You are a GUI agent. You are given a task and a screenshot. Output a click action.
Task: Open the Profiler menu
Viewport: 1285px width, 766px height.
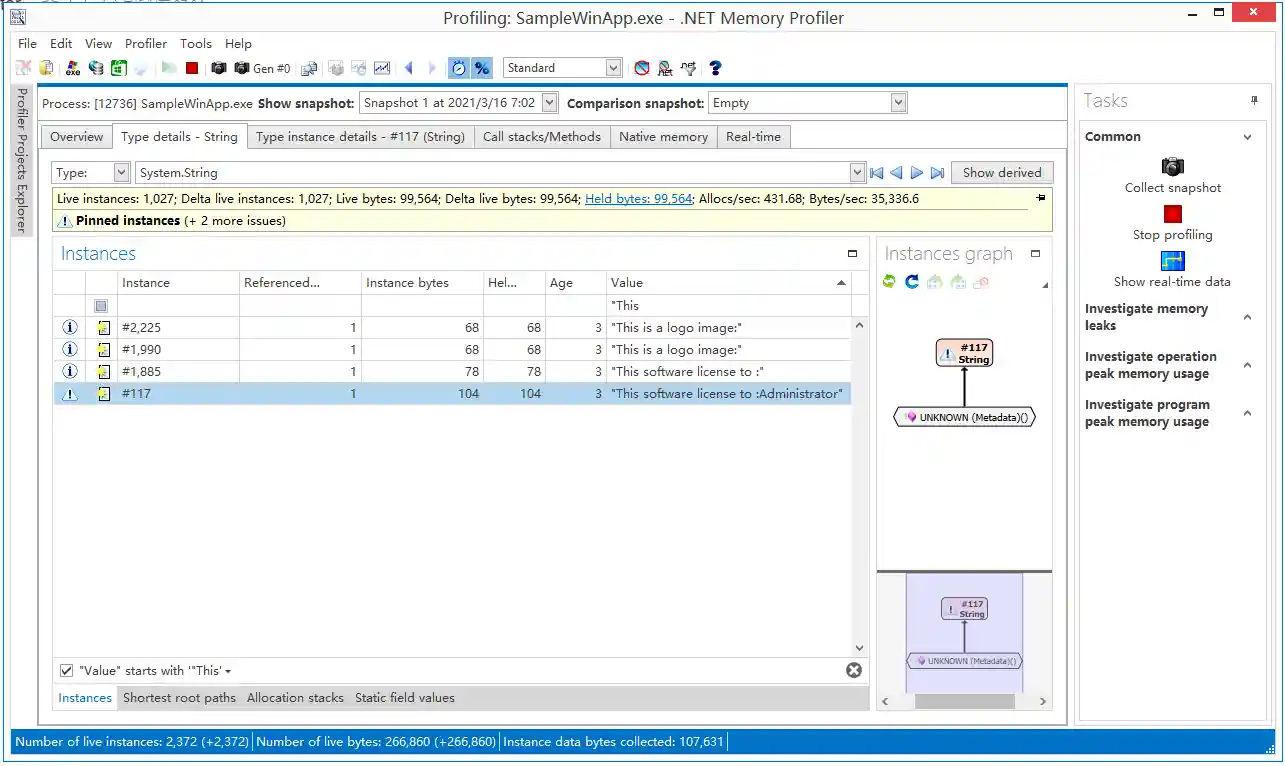tap(146, 44)
